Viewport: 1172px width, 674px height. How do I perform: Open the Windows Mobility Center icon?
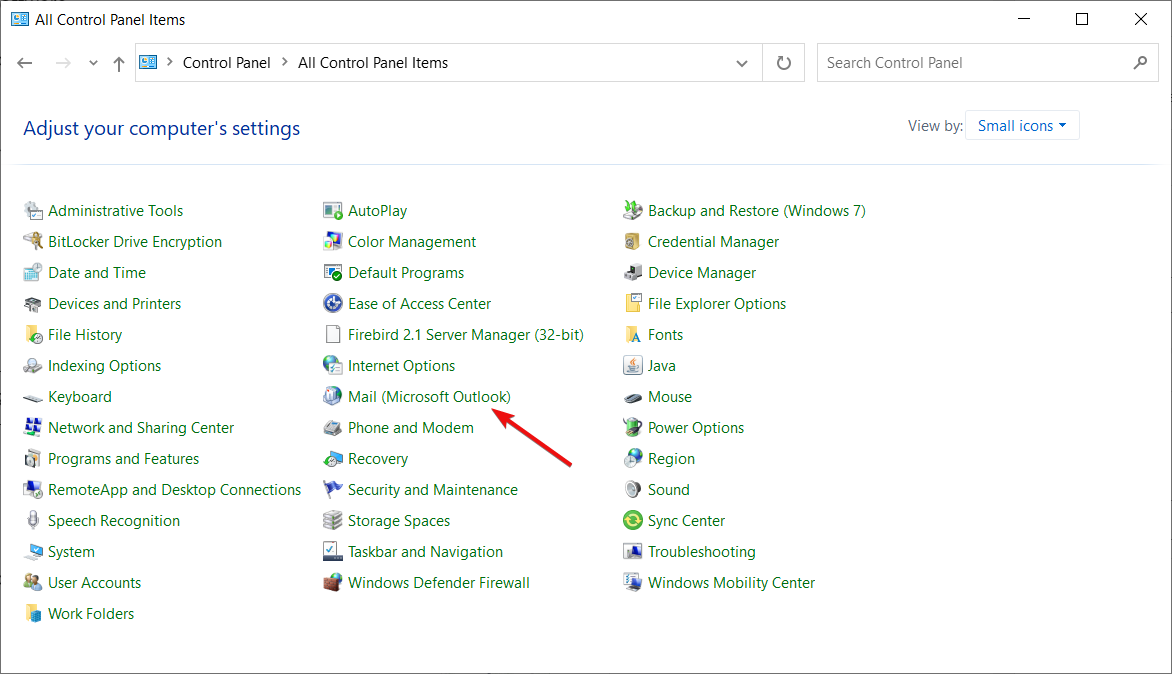click(633, 583)
